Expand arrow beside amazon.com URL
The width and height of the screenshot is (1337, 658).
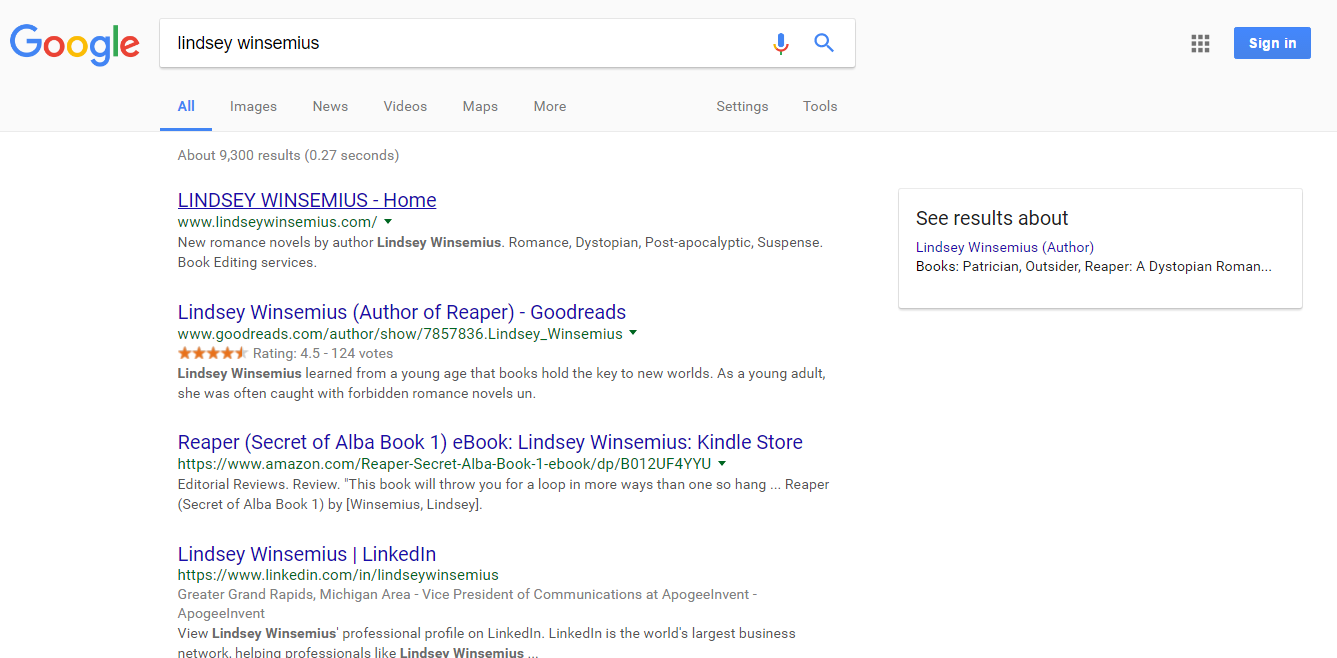click(x=722, y=464)
